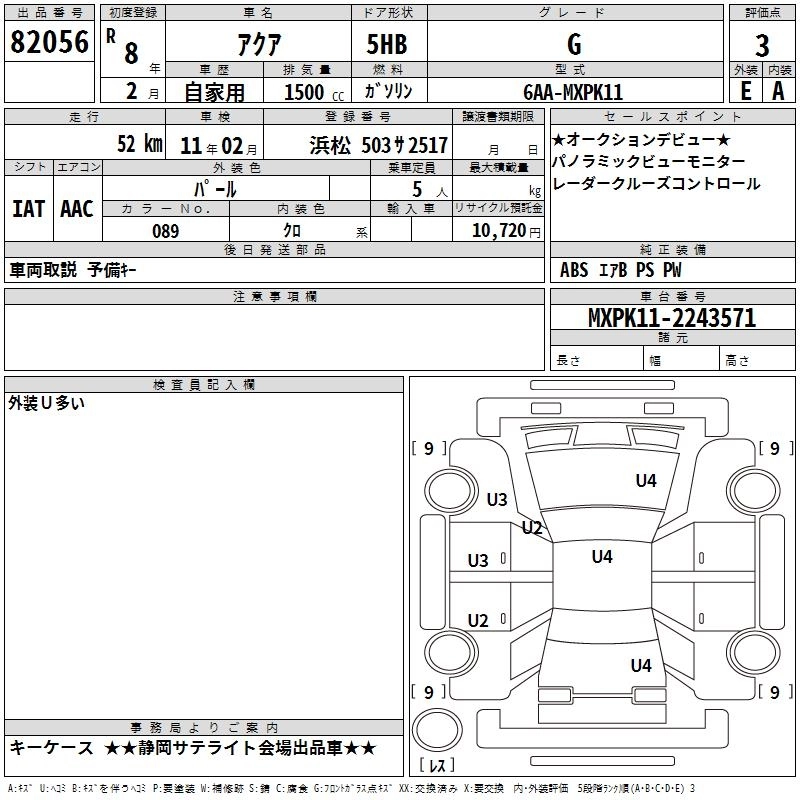The width and height of the screenshot is (800, 800).
Task: Click the seating capacity 5 人
Action: (430, 190)
